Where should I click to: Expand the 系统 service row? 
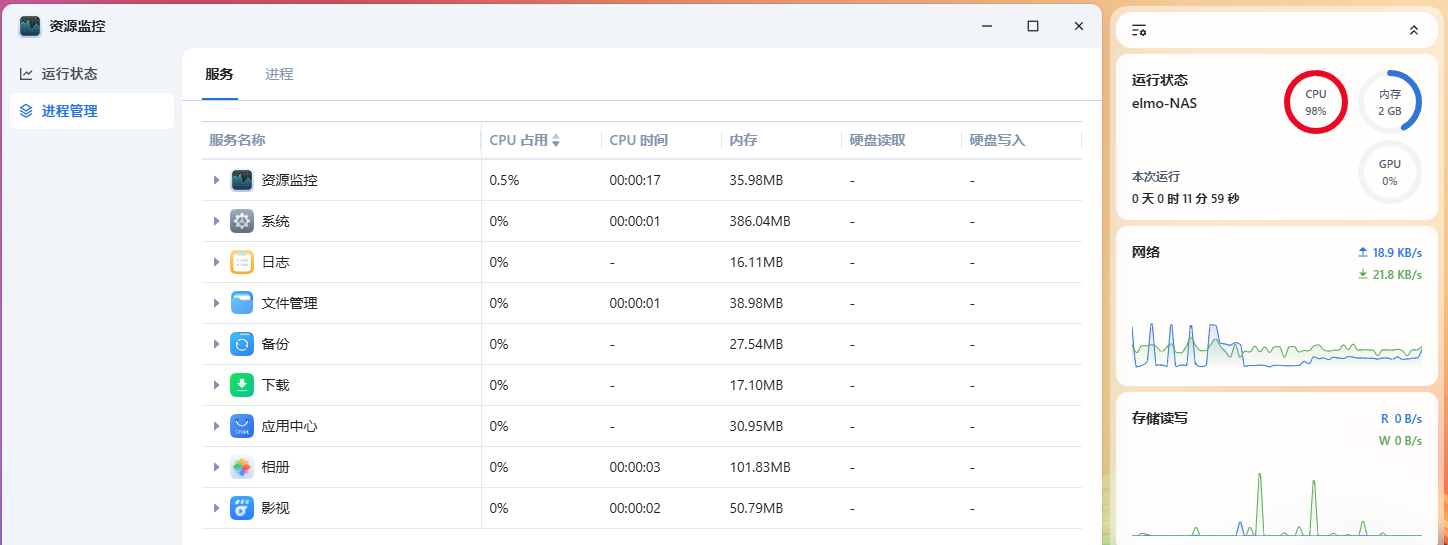coord(216,221)
